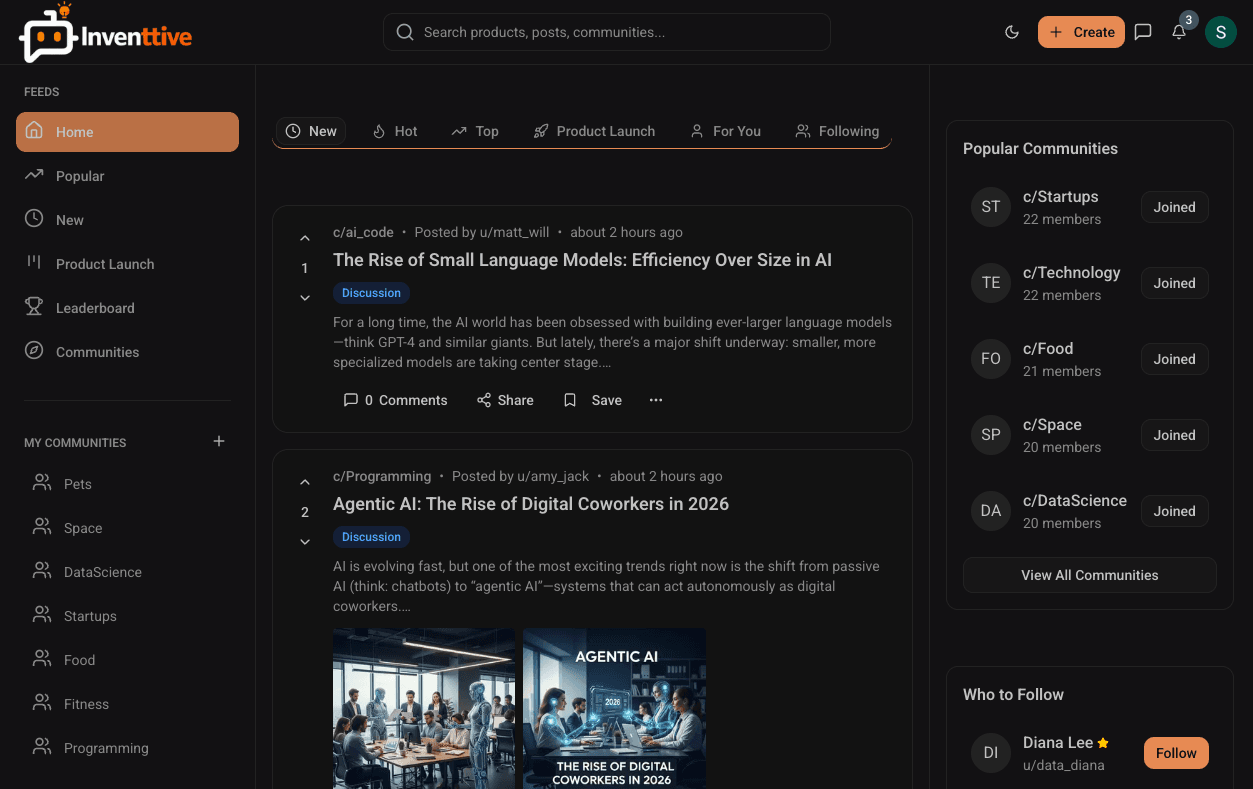Switch to the Hot feed tab

click(x=395, y=131)
